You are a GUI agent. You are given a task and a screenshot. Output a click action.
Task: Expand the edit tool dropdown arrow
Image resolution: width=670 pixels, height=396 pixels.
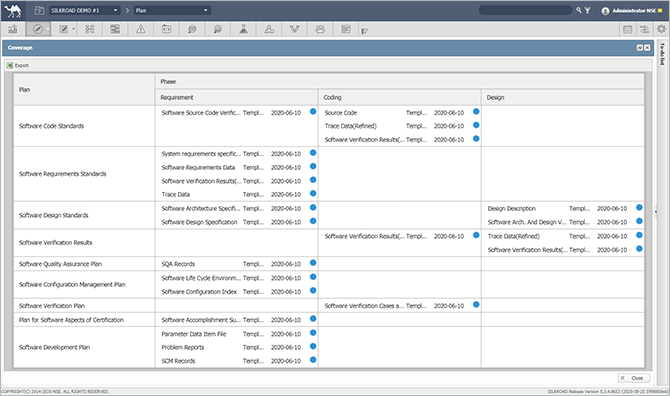[x=73, y=29]
